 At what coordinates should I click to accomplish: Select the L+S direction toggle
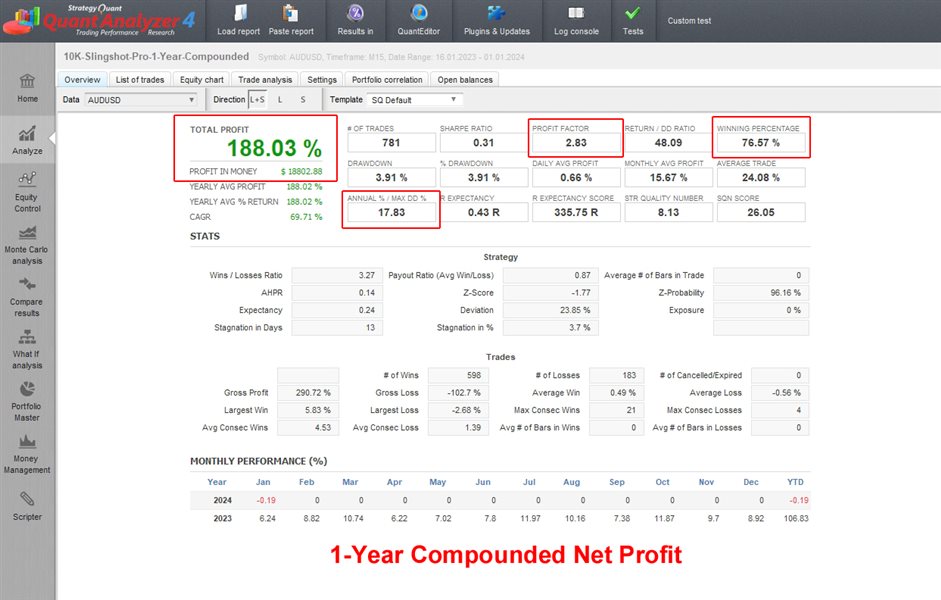click(257, 100)
